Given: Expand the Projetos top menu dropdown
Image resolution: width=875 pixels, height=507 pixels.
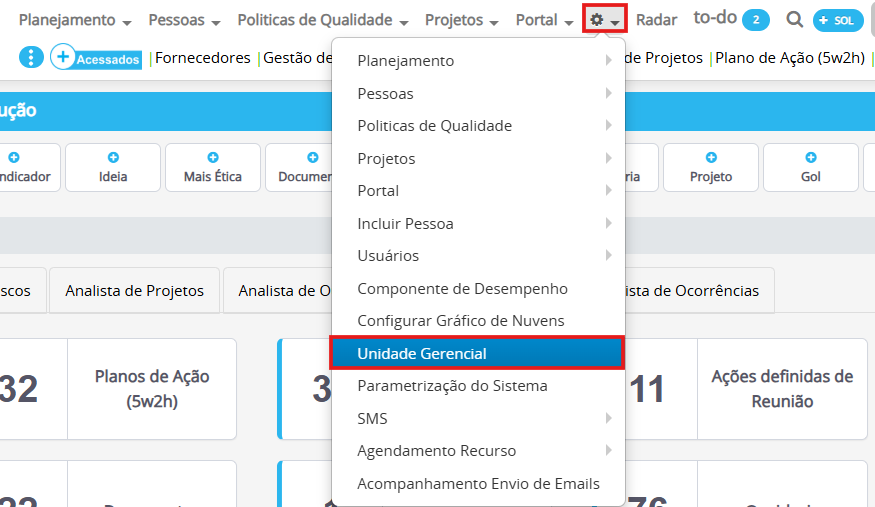Looking at the screenshot, I should pyautogui.click(x=461, y=20).
